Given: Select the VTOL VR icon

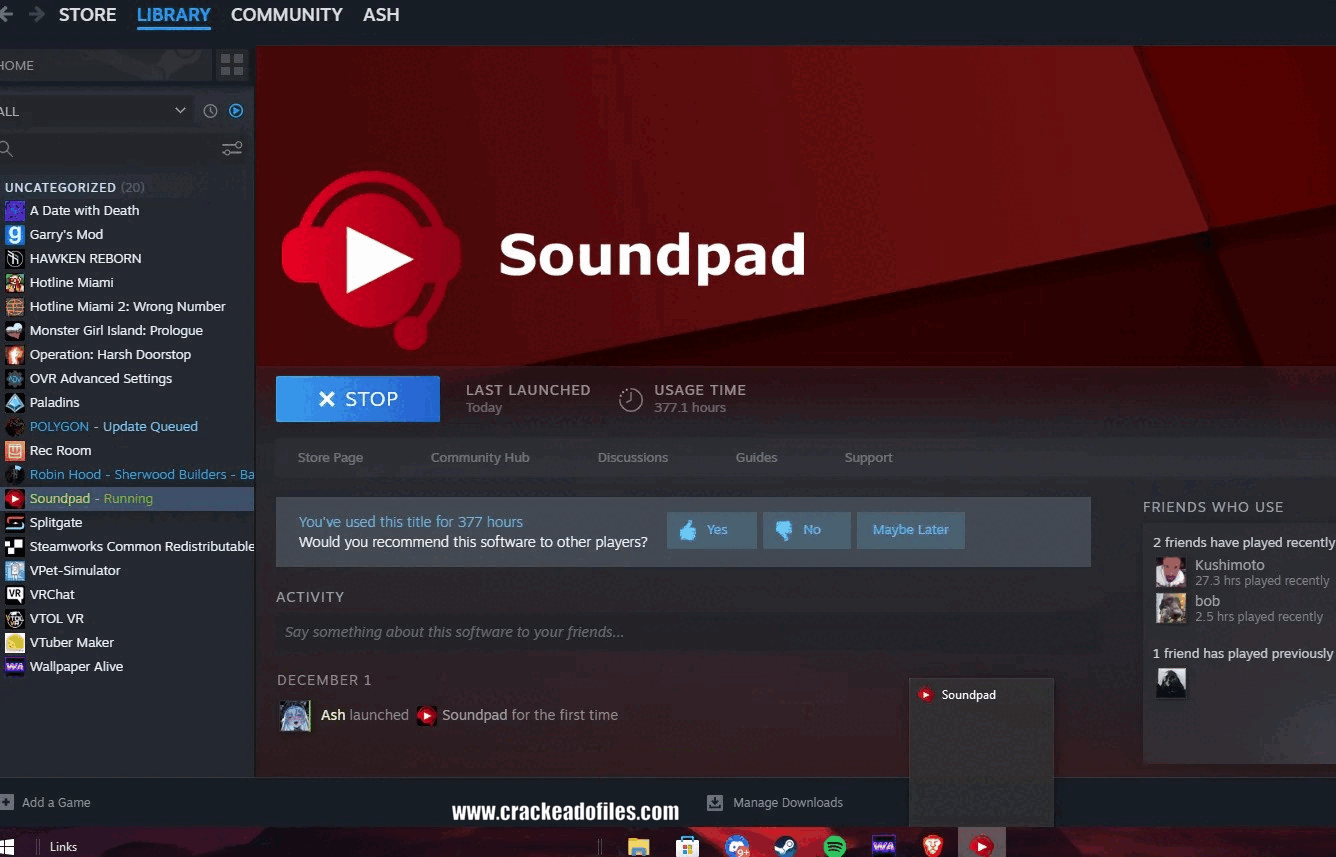Looking at the screenshot, I should coord(14,619).
